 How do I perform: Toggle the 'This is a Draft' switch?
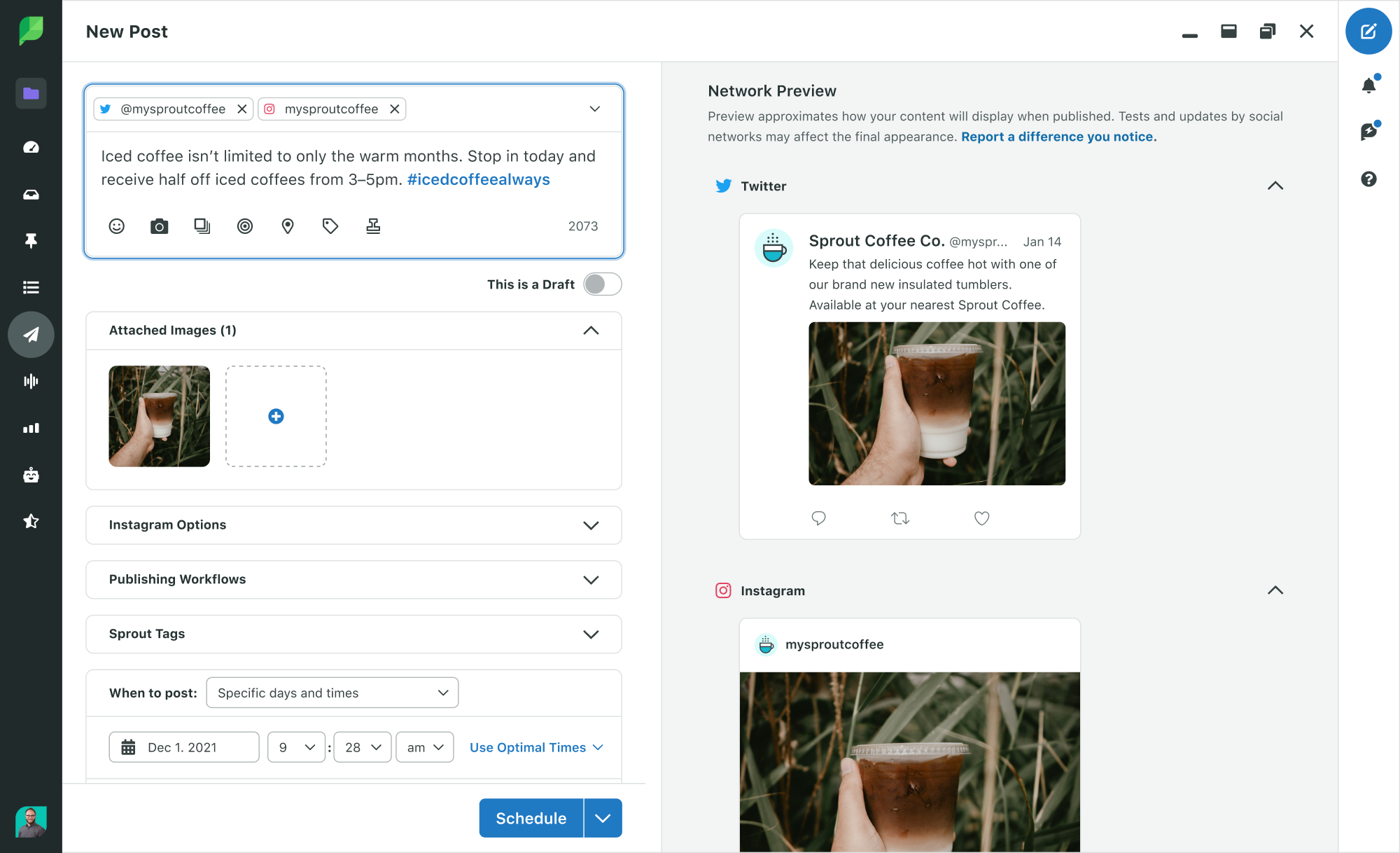tap(602, 284)
